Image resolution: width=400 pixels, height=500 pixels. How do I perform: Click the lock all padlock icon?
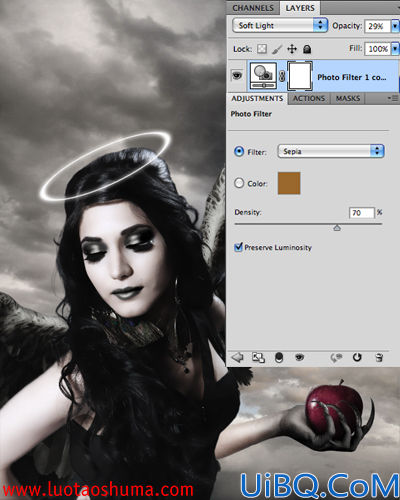click(307, 49)
